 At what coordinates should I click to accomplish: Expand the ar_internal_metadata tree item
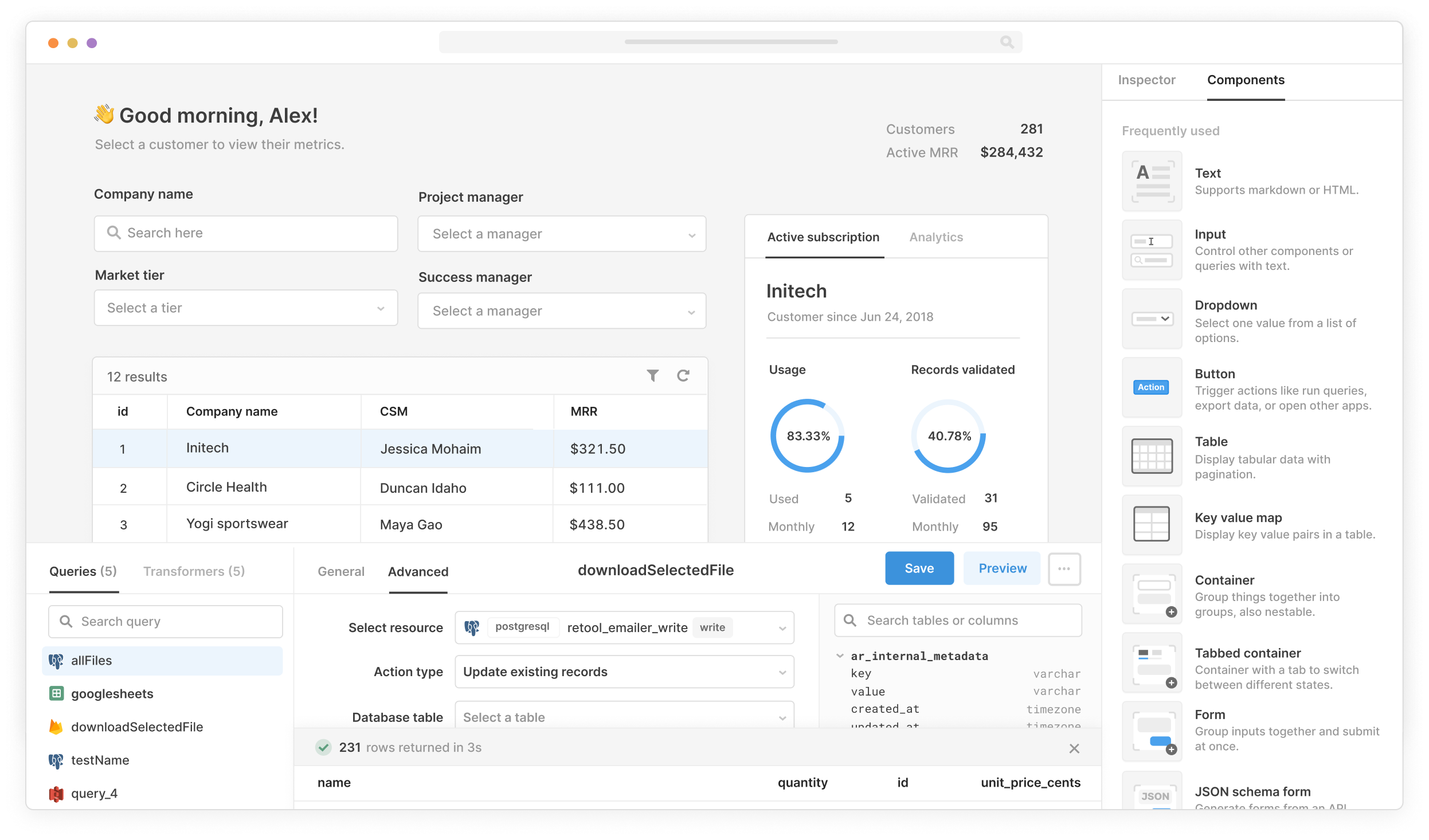coord(839,655)
